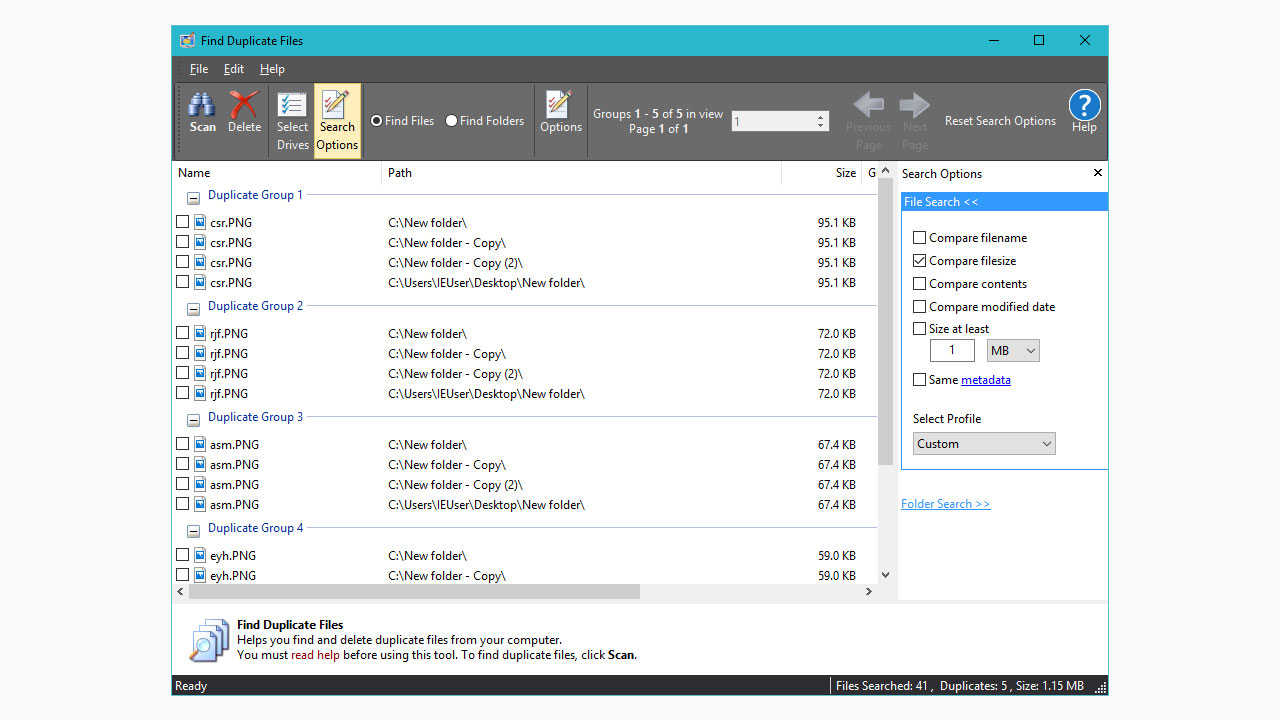
Task: Select the Find Files radio button
Action: click(x=377, y=121)
